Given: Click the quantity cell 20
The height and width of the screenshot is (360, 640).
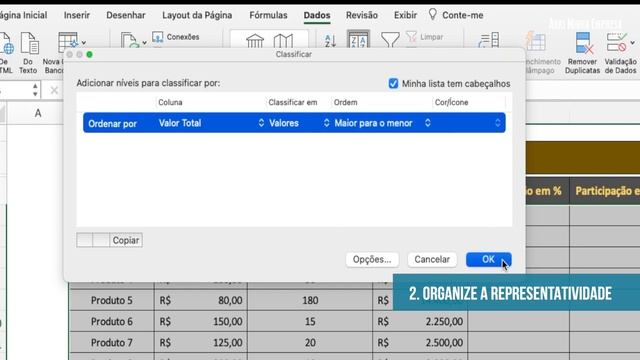Looking at the screenshot, I should [310, 343].
